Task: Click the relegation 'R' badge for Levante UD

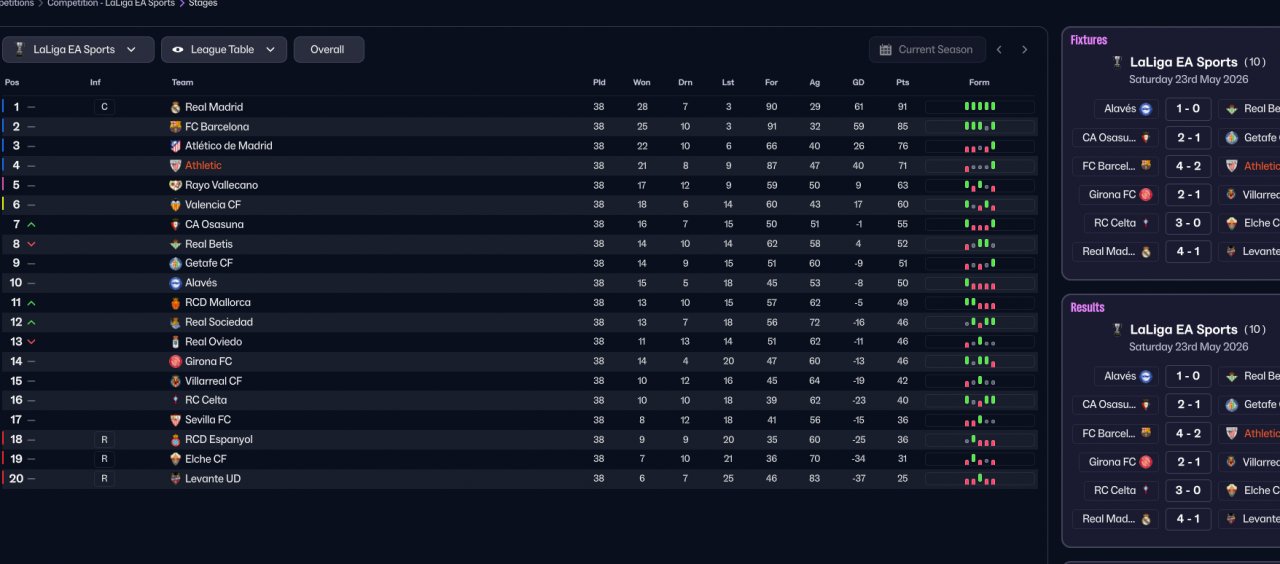Action: coord(104,479)
